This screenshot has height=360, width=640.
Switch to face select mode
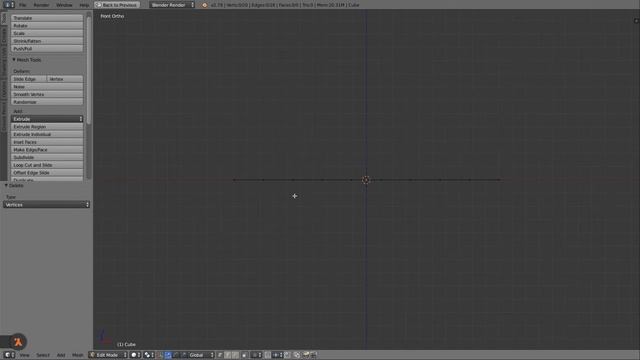pos(235,355)
